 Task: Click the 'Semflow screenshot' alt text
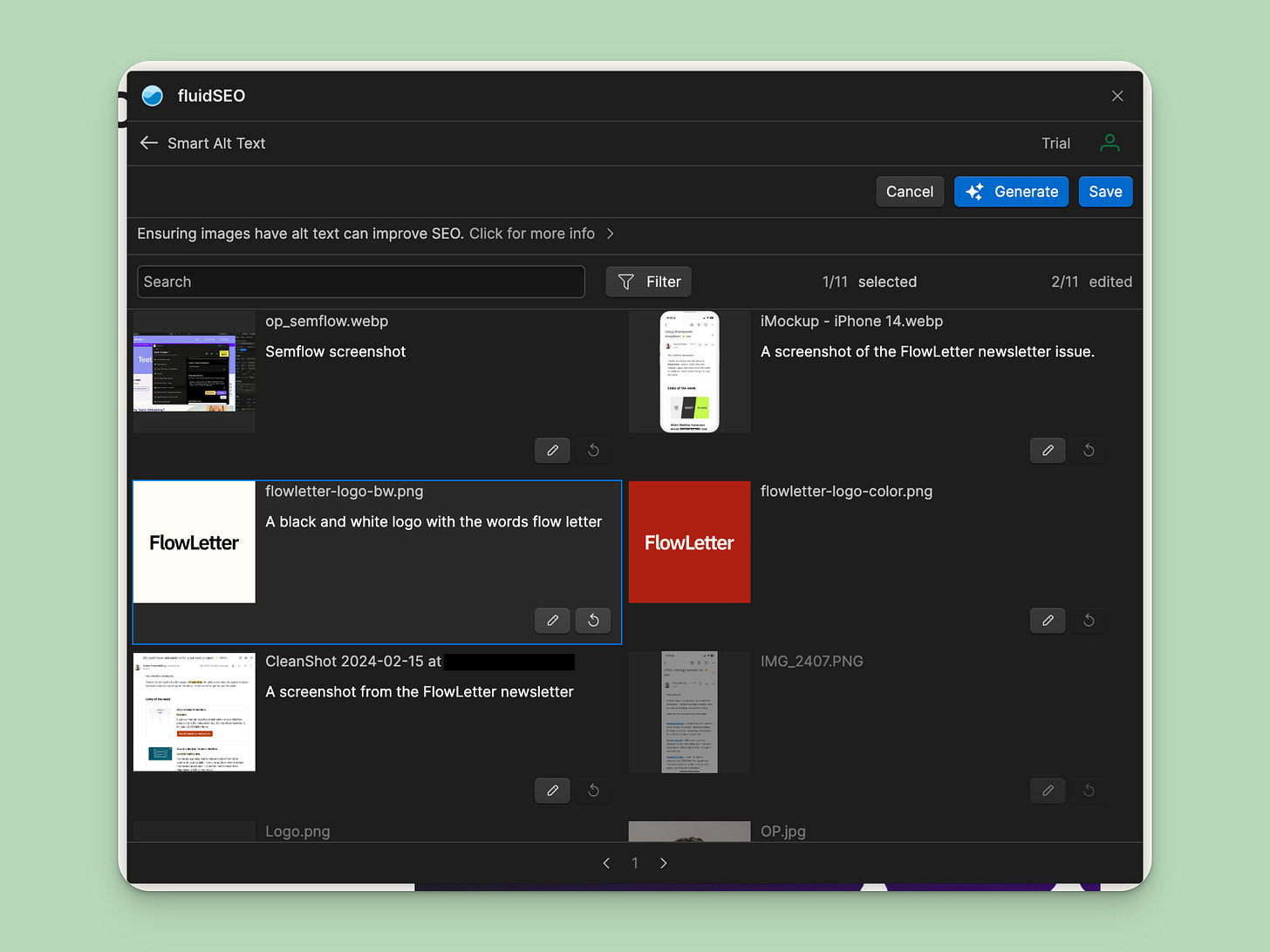[336, 351]
